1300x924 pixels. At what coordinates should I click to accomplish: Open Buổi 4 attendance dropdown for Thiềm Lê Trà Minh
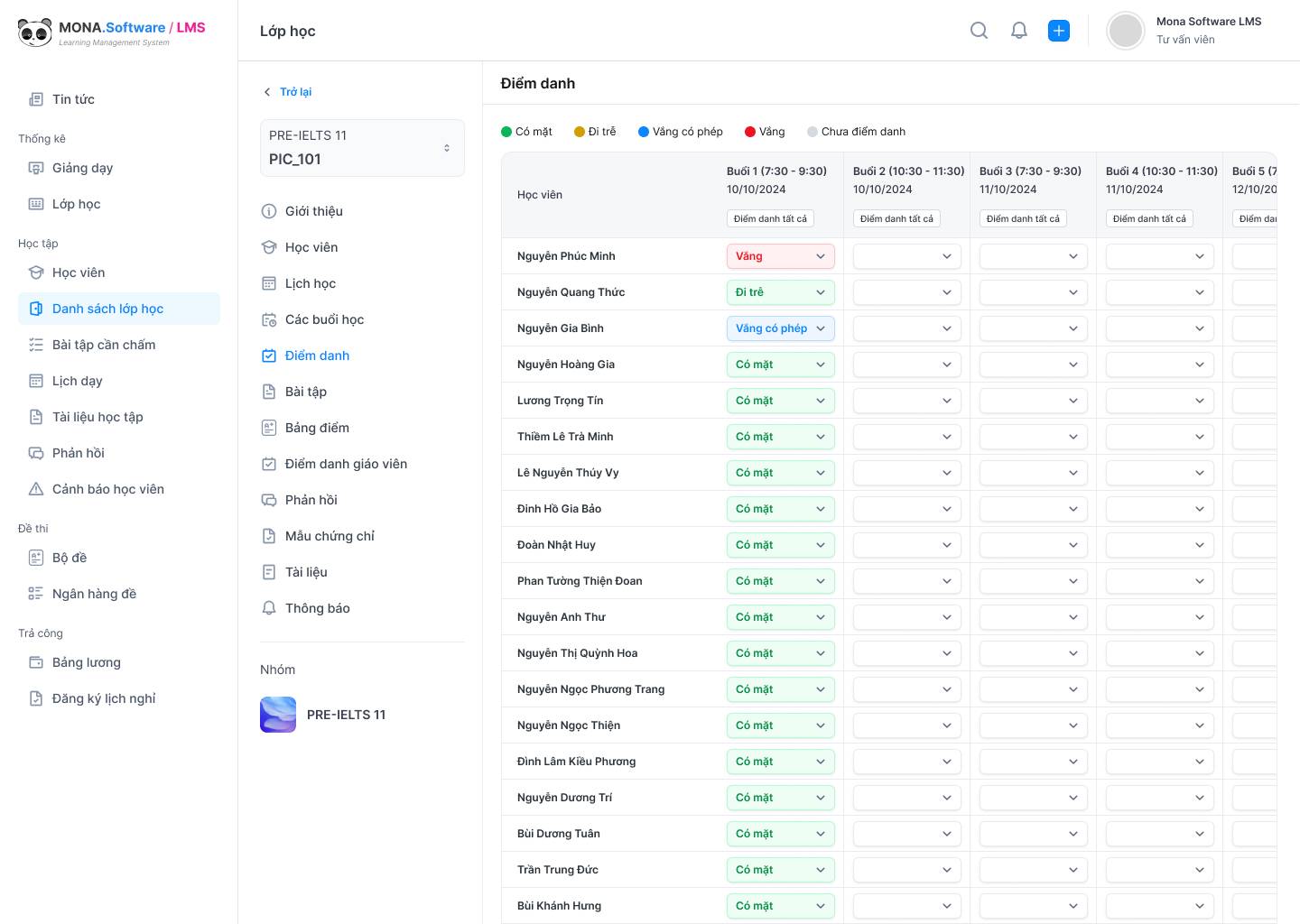tap(1160, 437)
